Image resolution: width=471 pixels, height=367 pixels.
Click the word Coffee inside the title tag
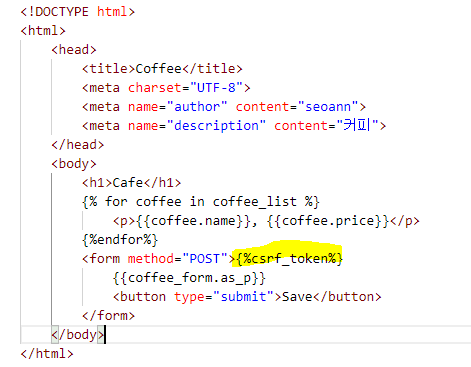coord(158,69)
